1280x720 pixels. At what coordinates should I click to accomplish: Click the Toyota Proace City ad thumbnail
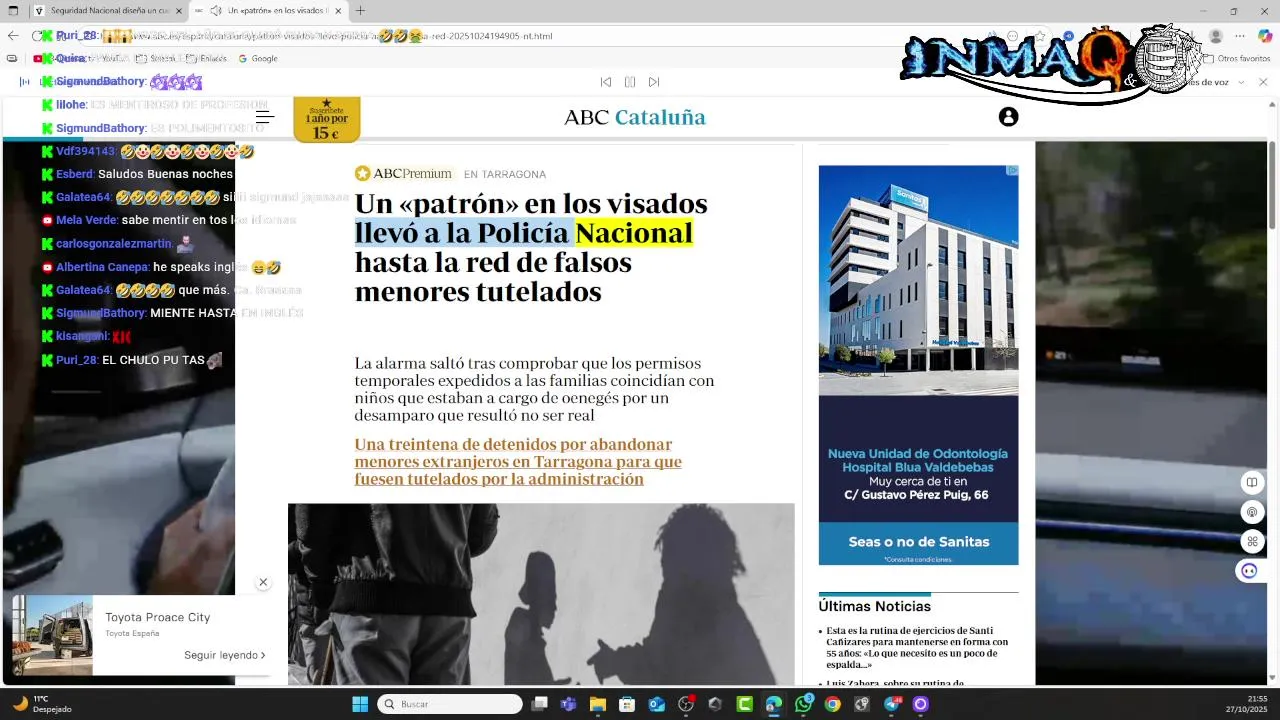[52, 636]
